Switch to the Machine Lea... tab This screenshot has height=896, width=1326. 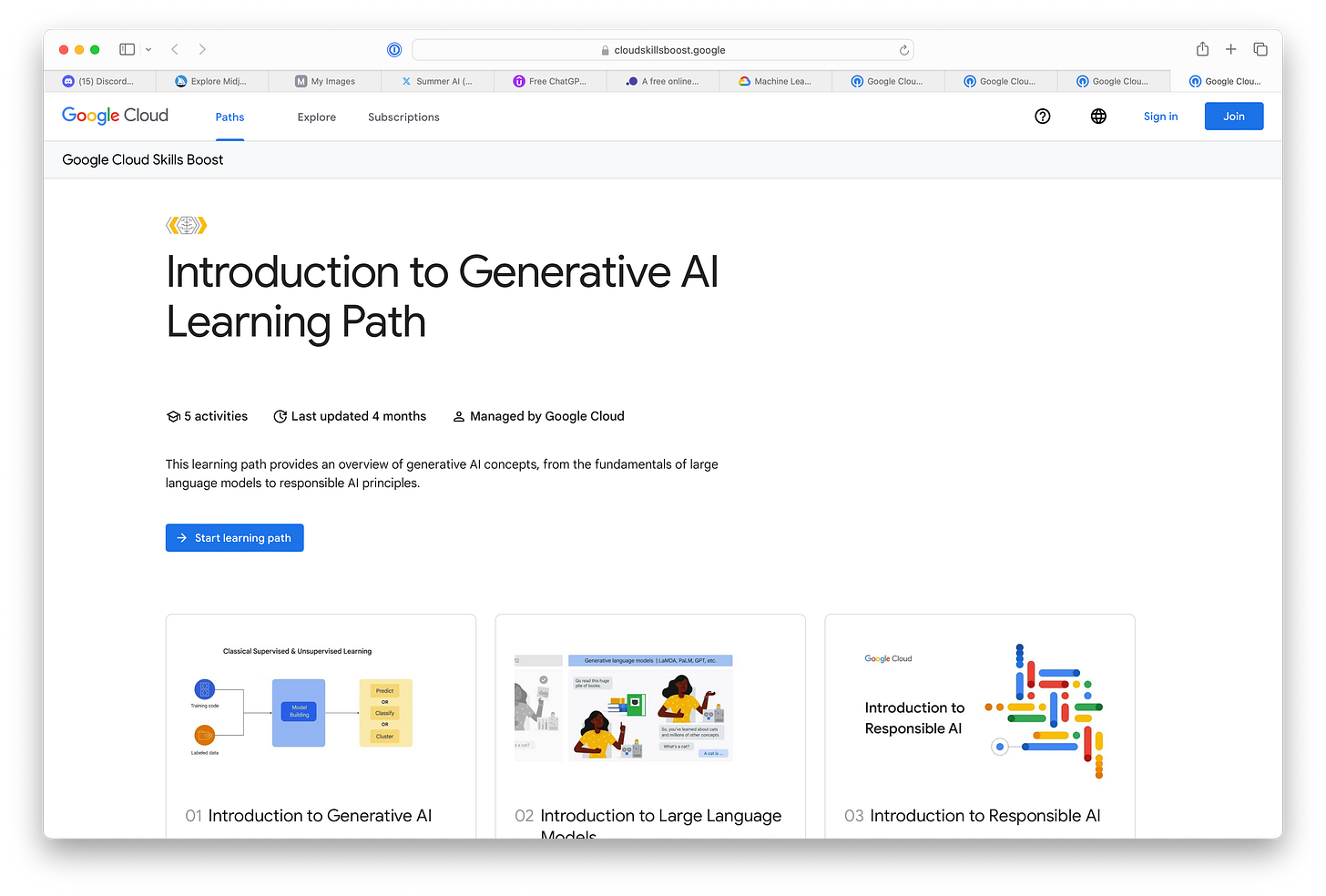coord(776,81)
